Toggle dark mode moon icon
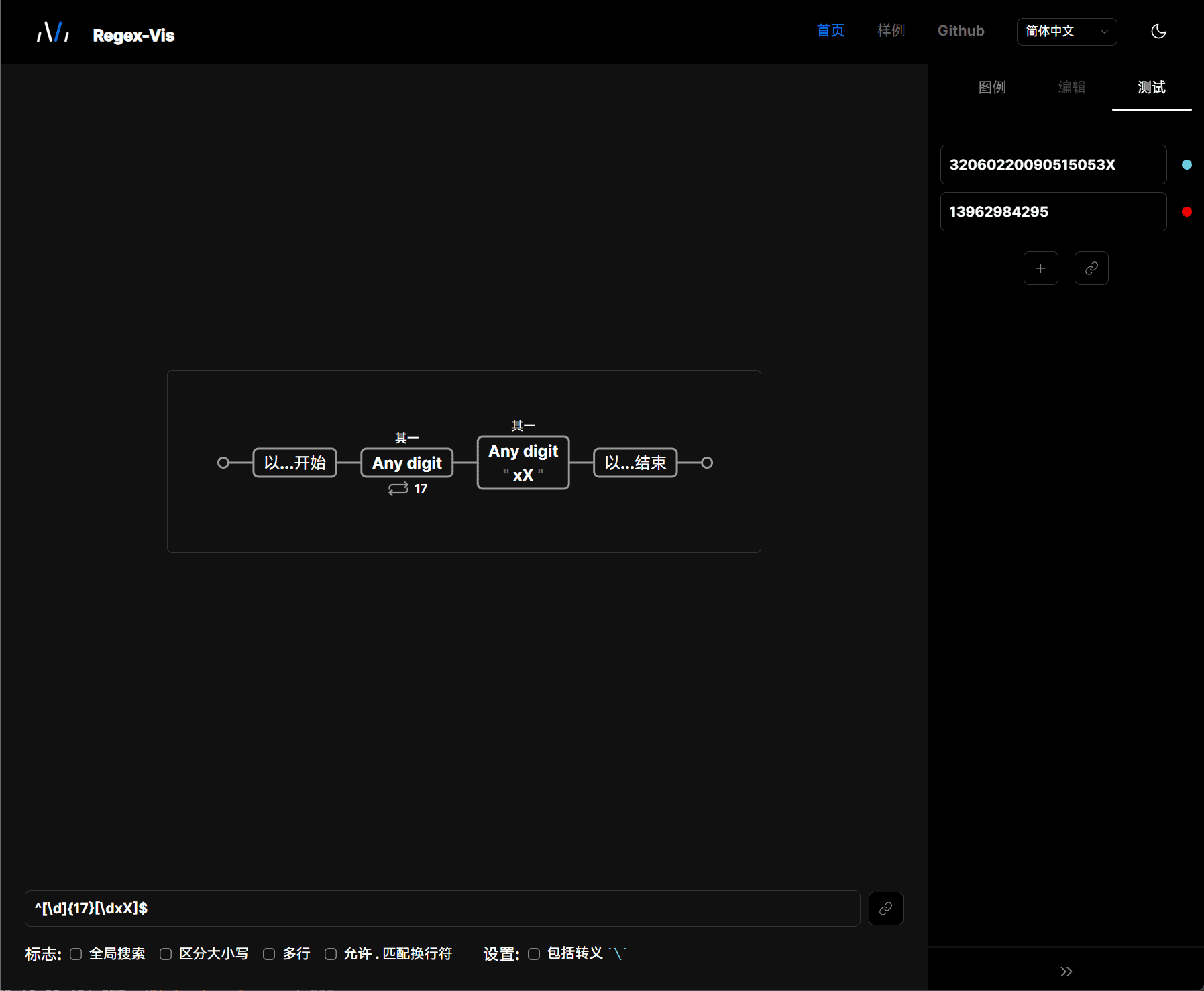This screenshot has width=1204, height=991. pos(1158,32)
